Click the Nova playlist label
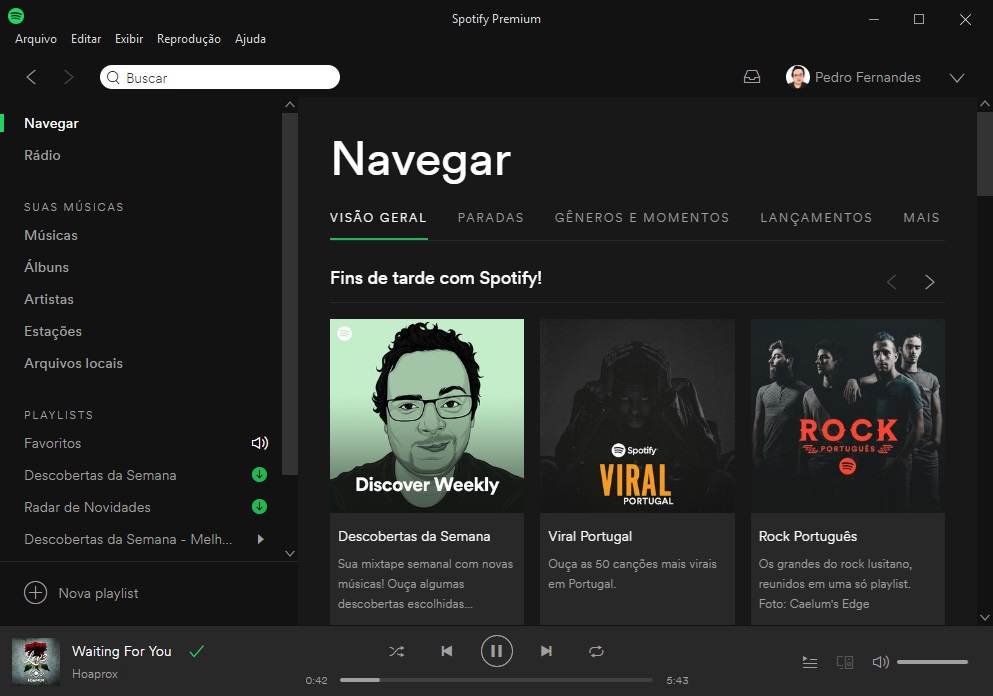993x696 pixels. click(x=98, y=593)
